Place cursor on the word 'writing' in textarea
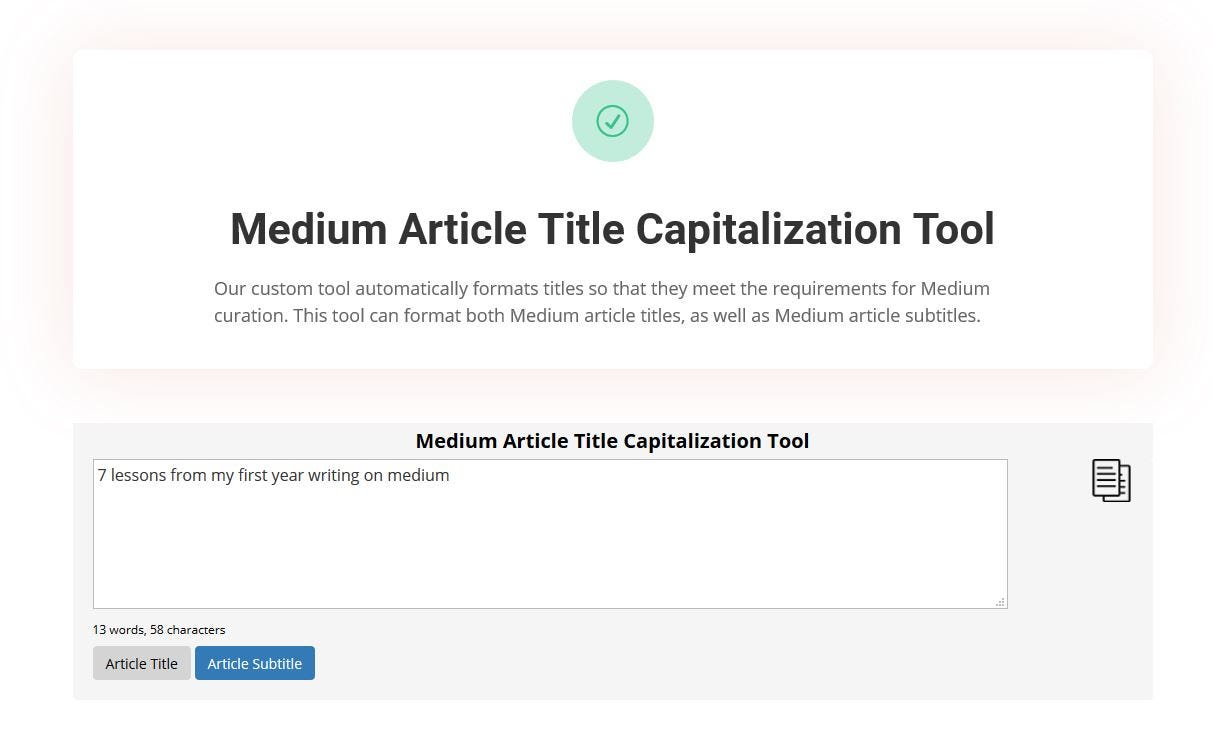 (333, 476)
